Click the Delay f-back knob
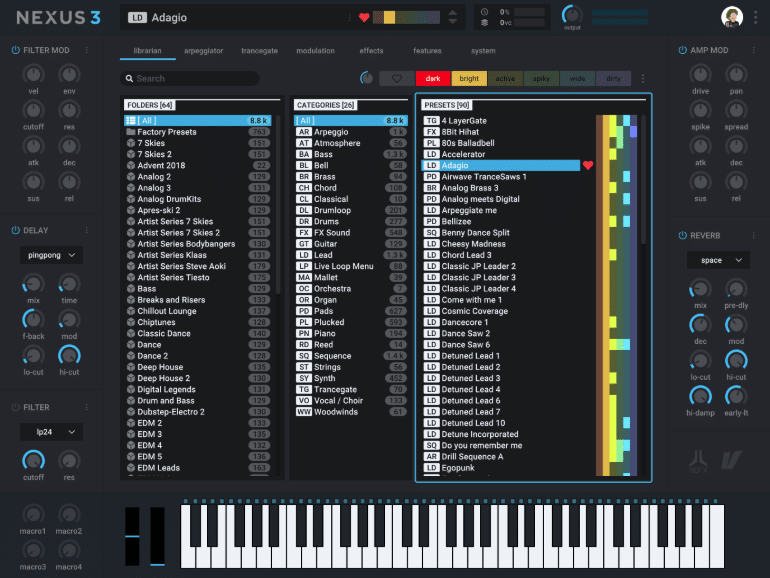Image resolution: width=770 pixels, height=578 pixels. click(x=33, y=320)
